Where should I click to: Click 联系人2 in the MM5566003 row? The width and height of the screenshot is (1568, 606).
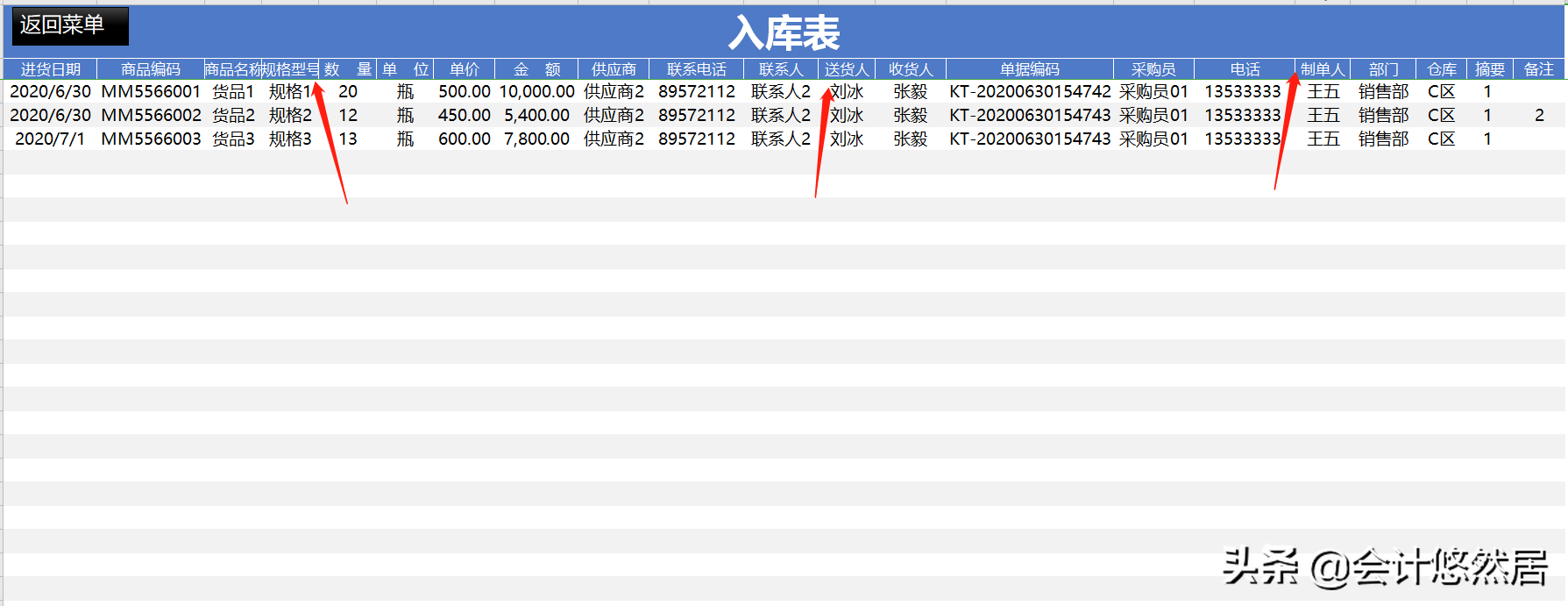click(781, 139)
